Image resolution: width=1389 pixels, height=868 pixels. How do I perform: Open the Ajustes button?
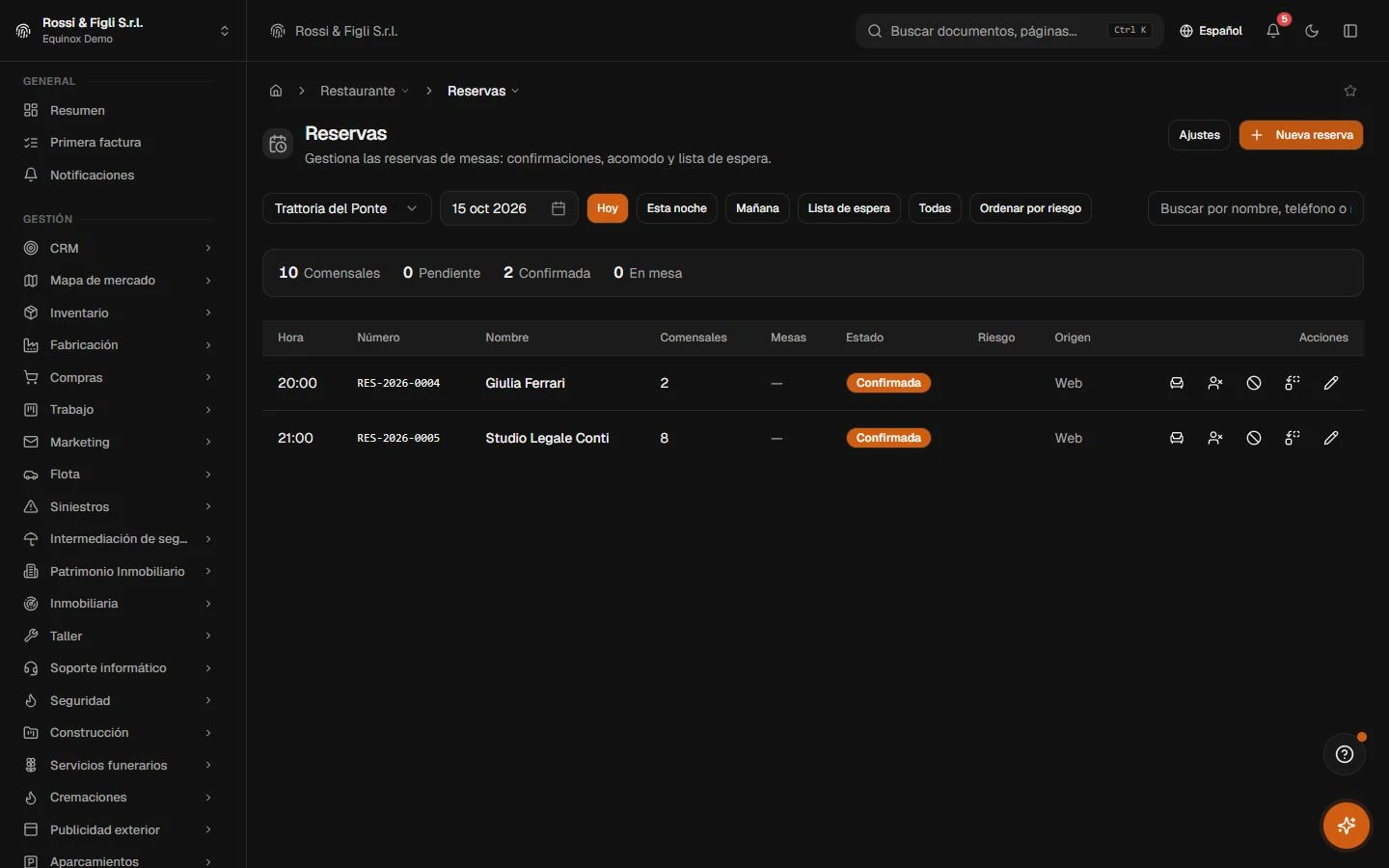tap(1199, 135)
